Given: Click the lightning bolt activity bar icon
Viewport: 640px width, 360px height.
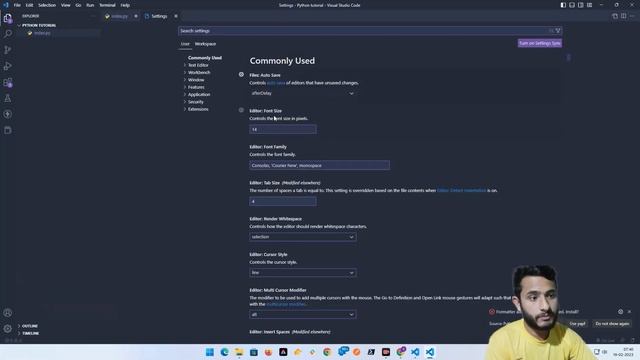Looking at the screenshot, I should tap(8, 114).
